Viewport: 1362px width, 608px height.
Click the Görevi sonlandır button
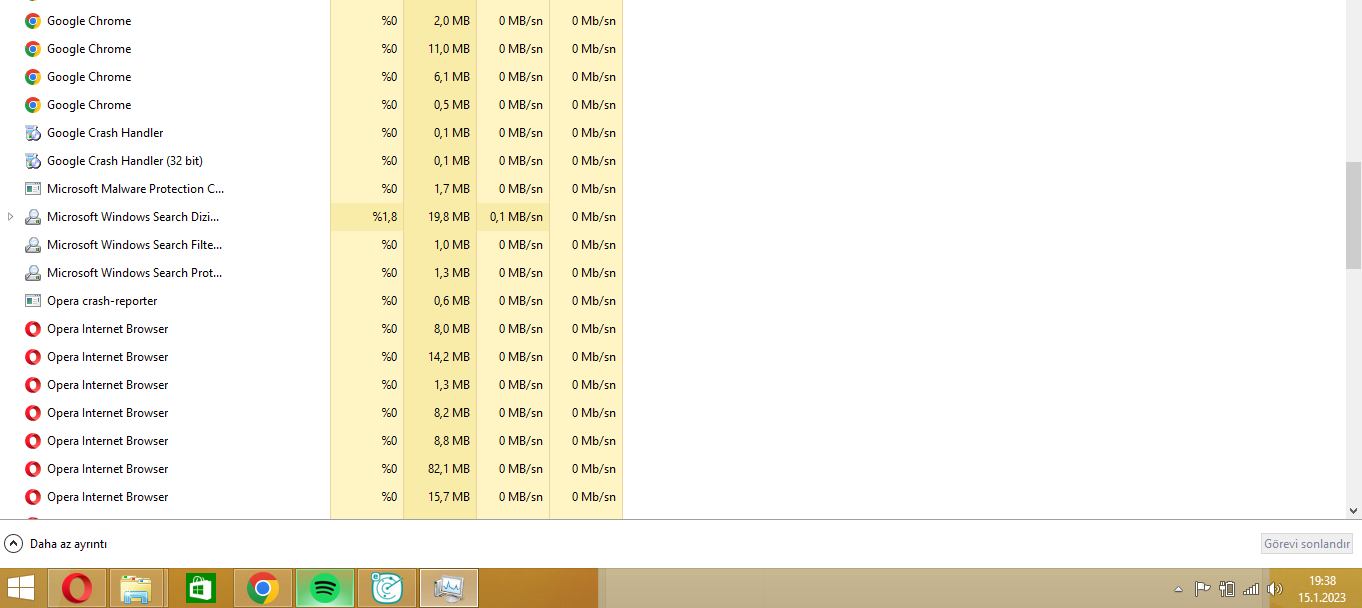(1307, 544)
